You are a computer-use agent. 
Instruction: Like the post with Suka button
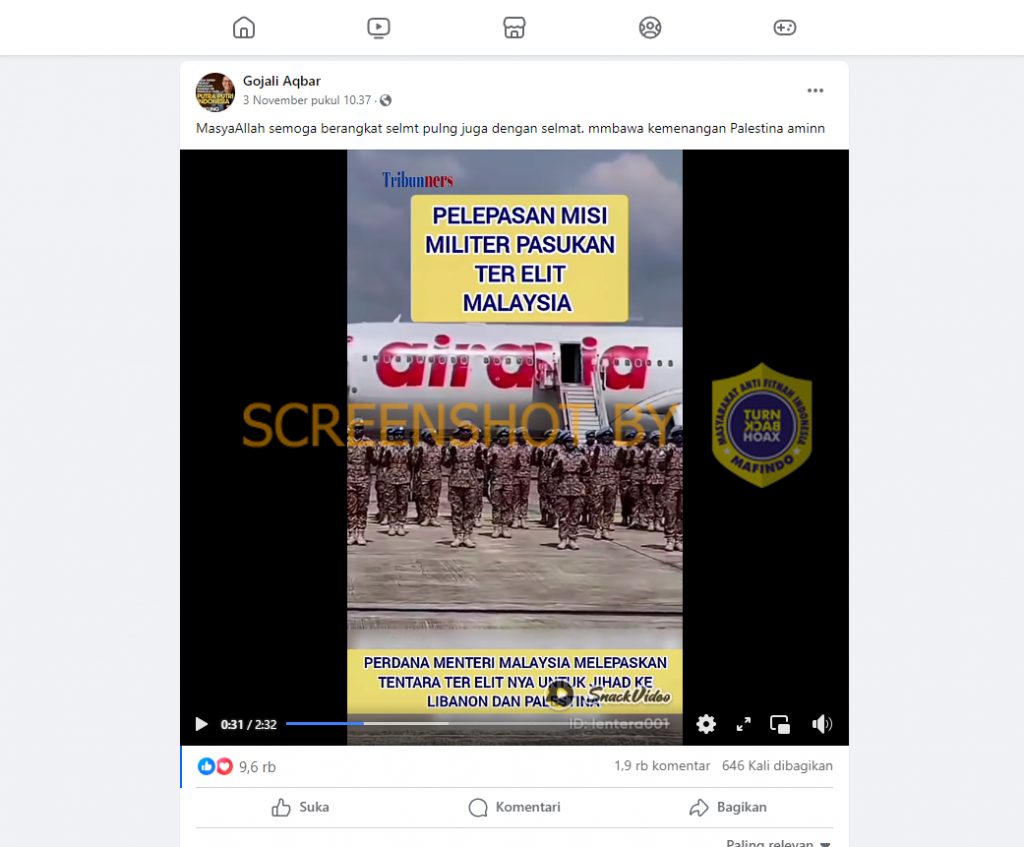point(300,808)
